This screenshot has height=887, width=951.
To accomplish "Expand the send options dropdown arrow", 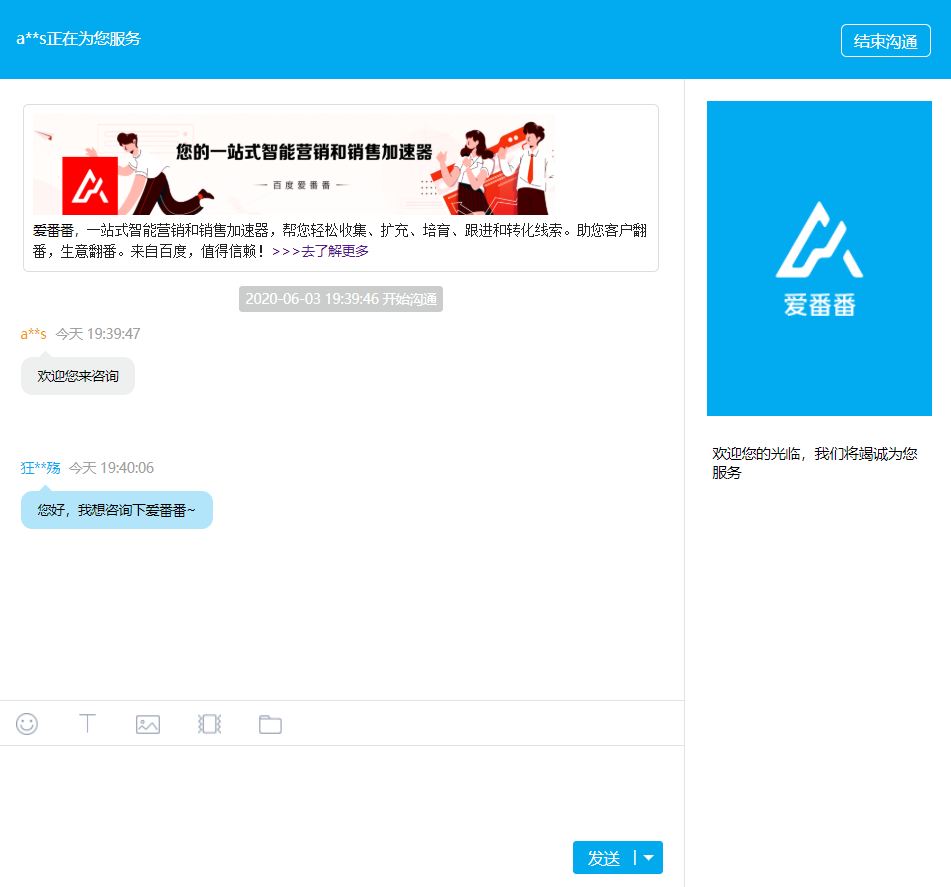I will tap(648, 858).
